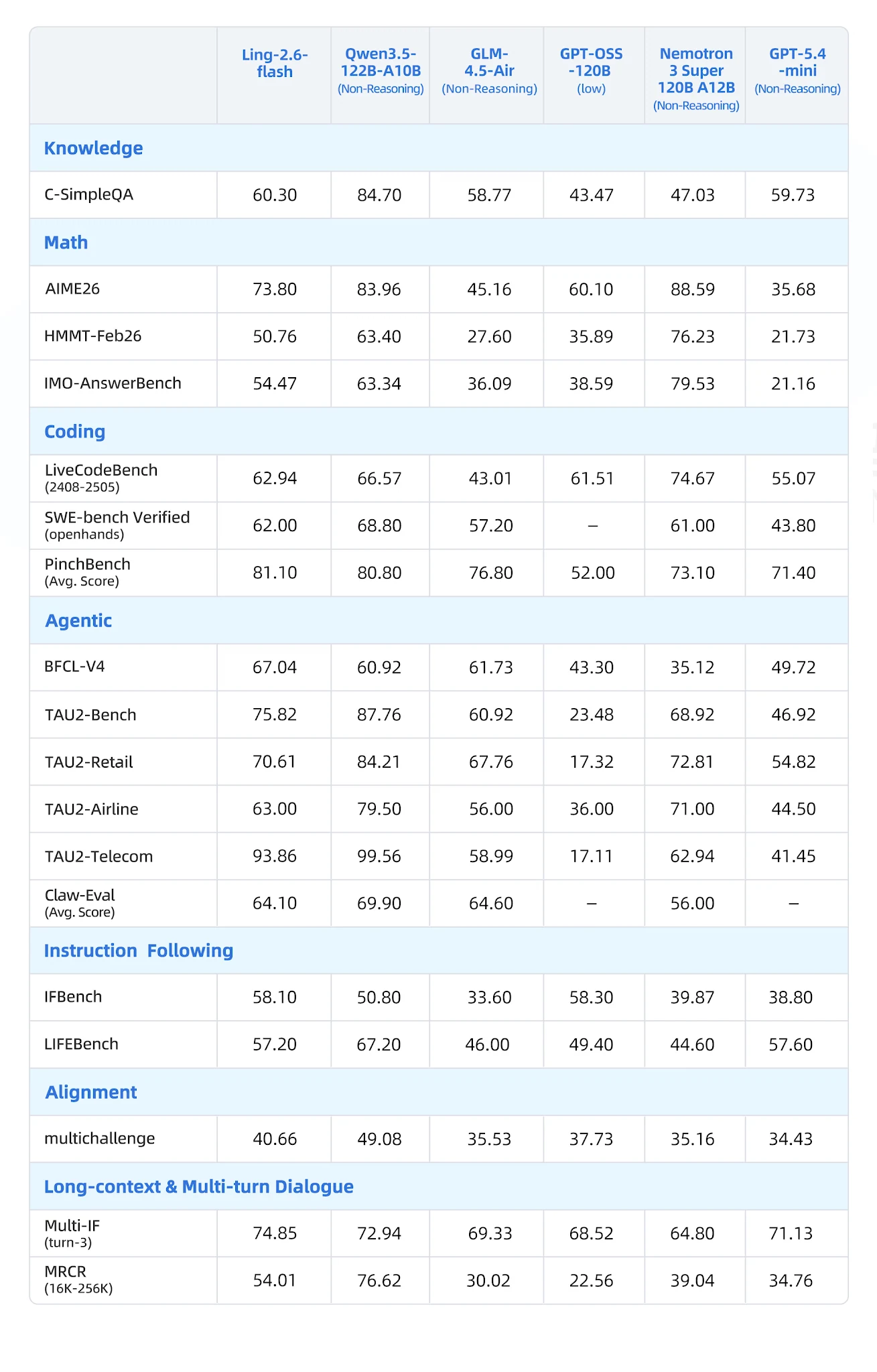The height and width of the screenshot is (1372, 877).
Task: Select the Agentic section heading
Action: point(78,620)
